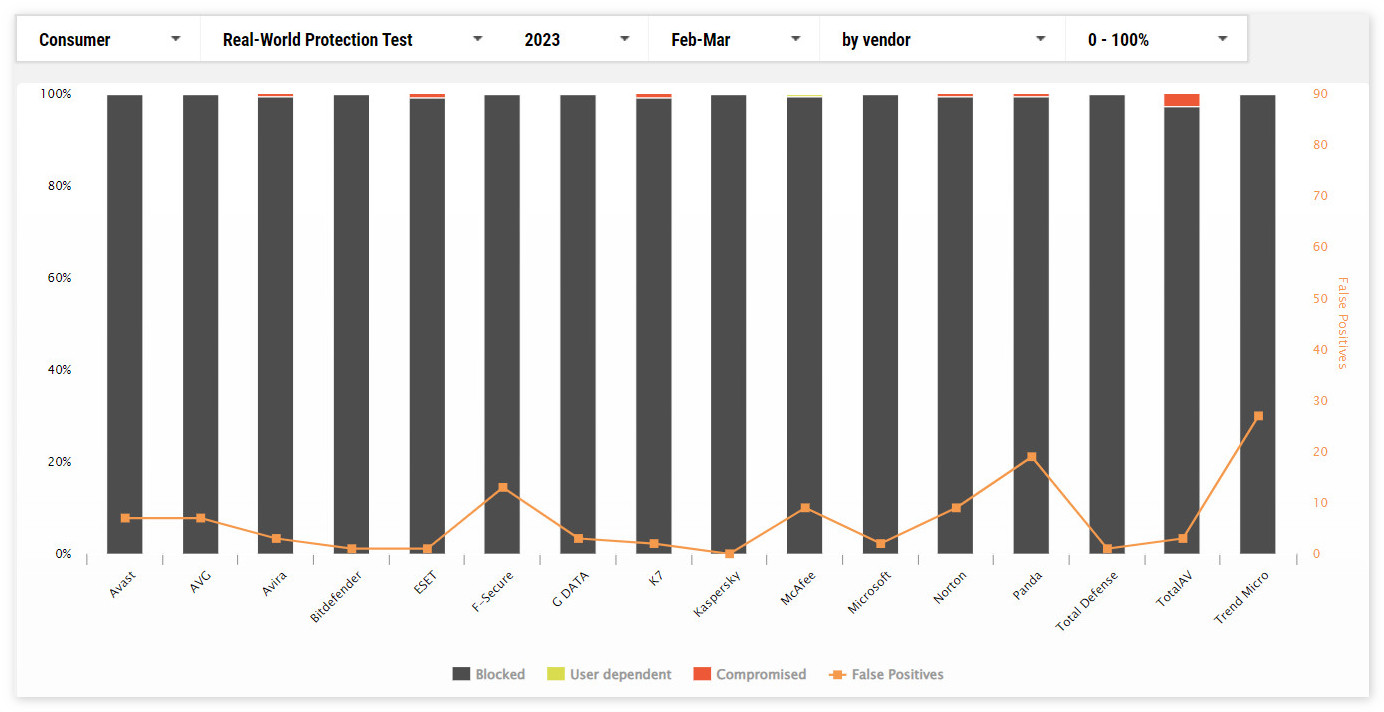The image size is (1384, 712).
Task: Open the Consumer category dropdown
Action: tap(109, 40)
